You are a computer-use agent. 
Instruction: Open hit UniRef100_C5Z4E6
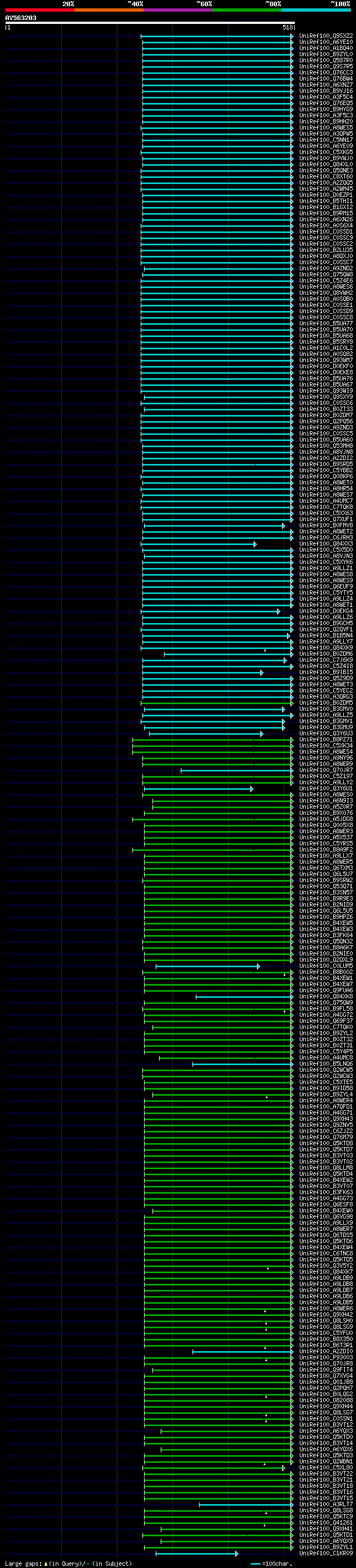point(326,280)
